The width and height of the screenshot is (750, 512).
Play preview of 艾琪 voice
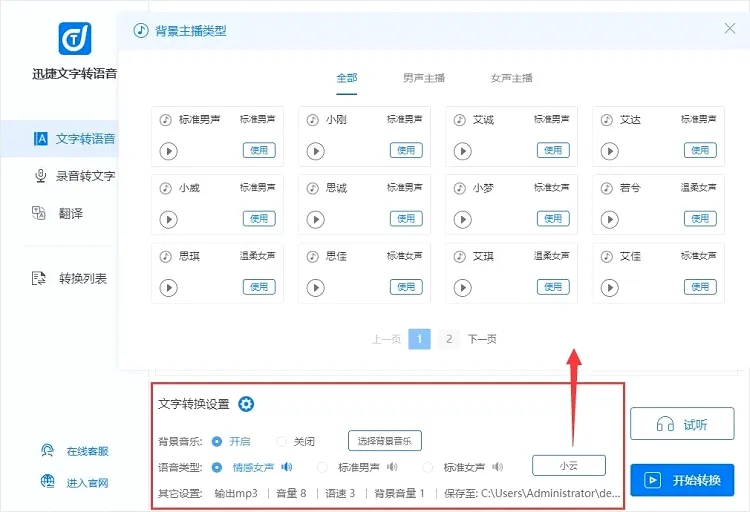click(463, 288)
